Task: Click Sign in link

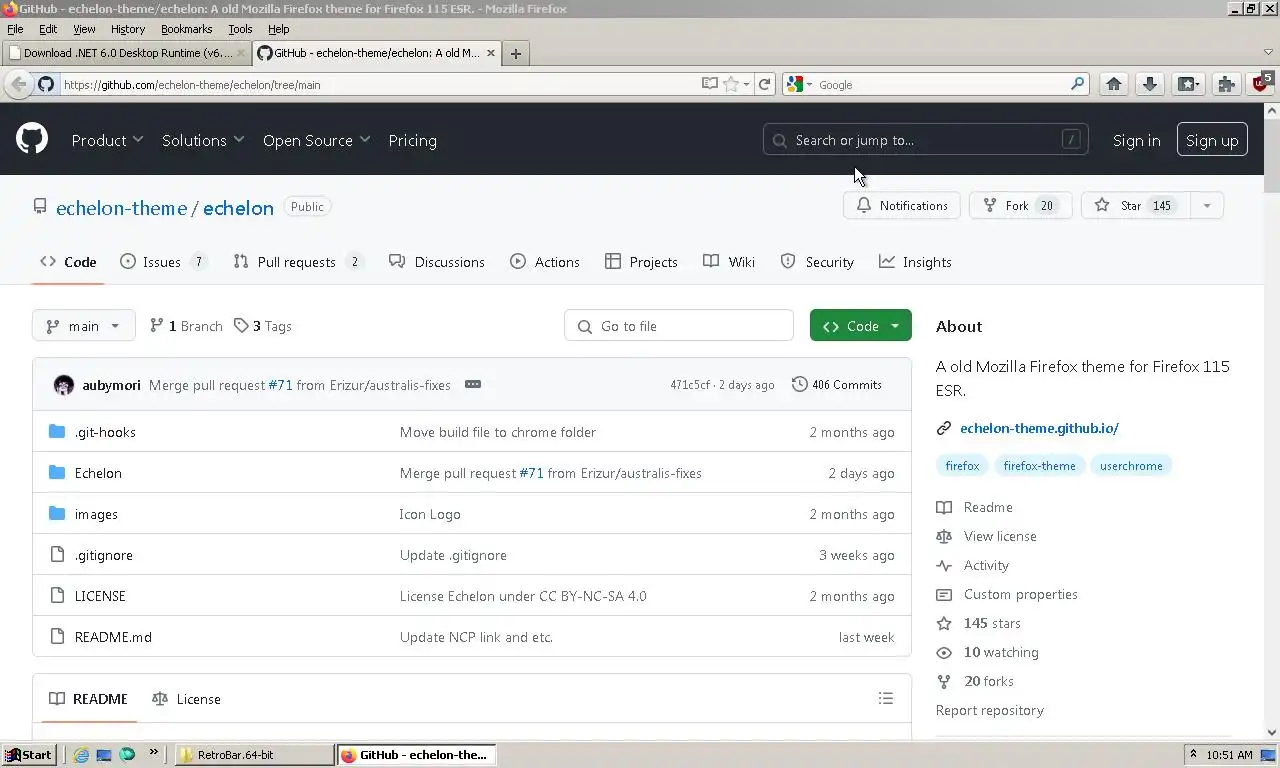Action: 1136,140
